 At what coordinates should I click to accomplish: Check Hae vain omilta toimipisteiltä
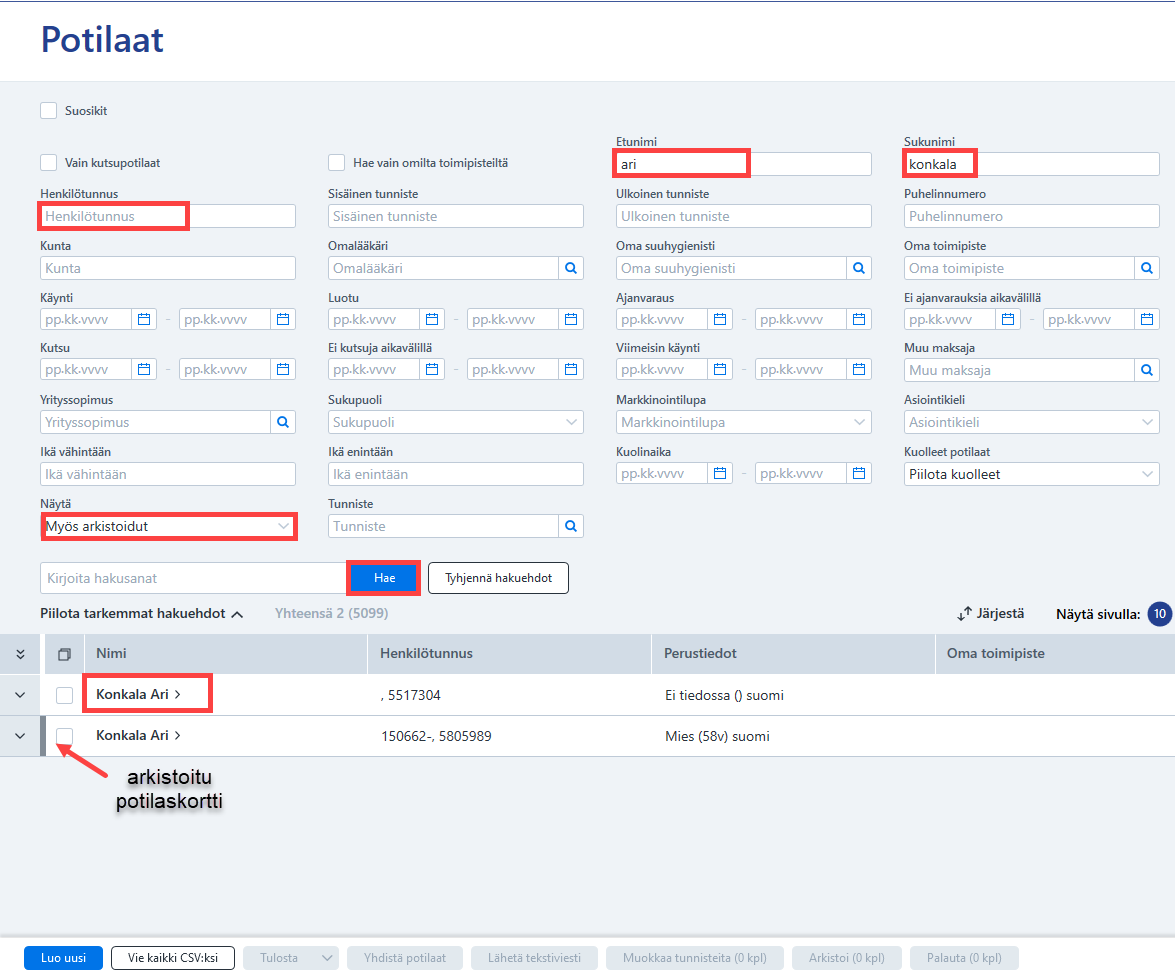coord(336,163)
